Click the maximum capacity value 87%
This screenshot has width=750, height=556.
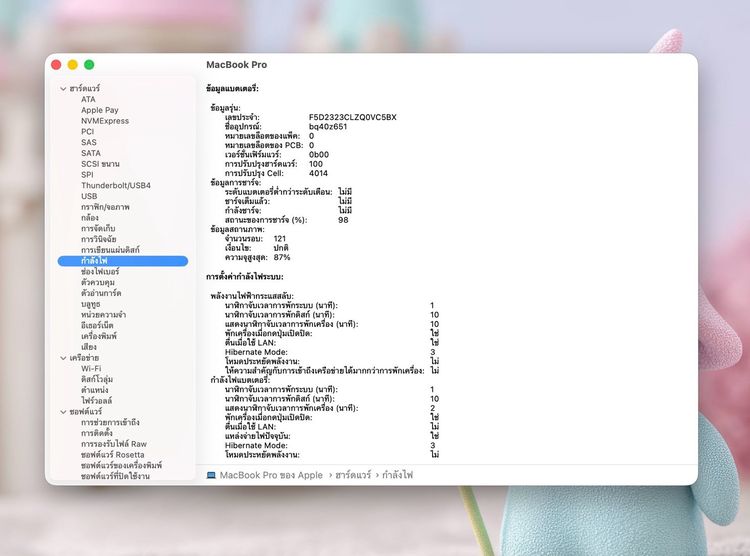(282, 257)
